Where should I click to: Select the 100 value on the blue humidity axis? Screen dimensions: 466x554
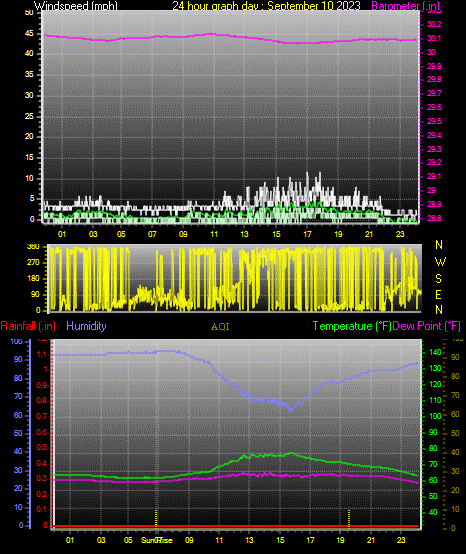click(16, 341)
